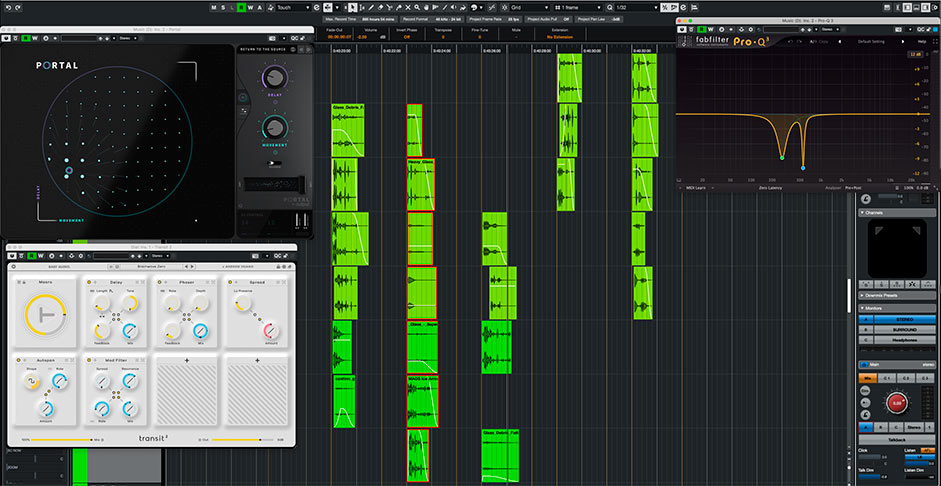Open the Grid snap type dropdown
Image resolution: width=941 pixels, height=486 pixels.
coord(529,7)
